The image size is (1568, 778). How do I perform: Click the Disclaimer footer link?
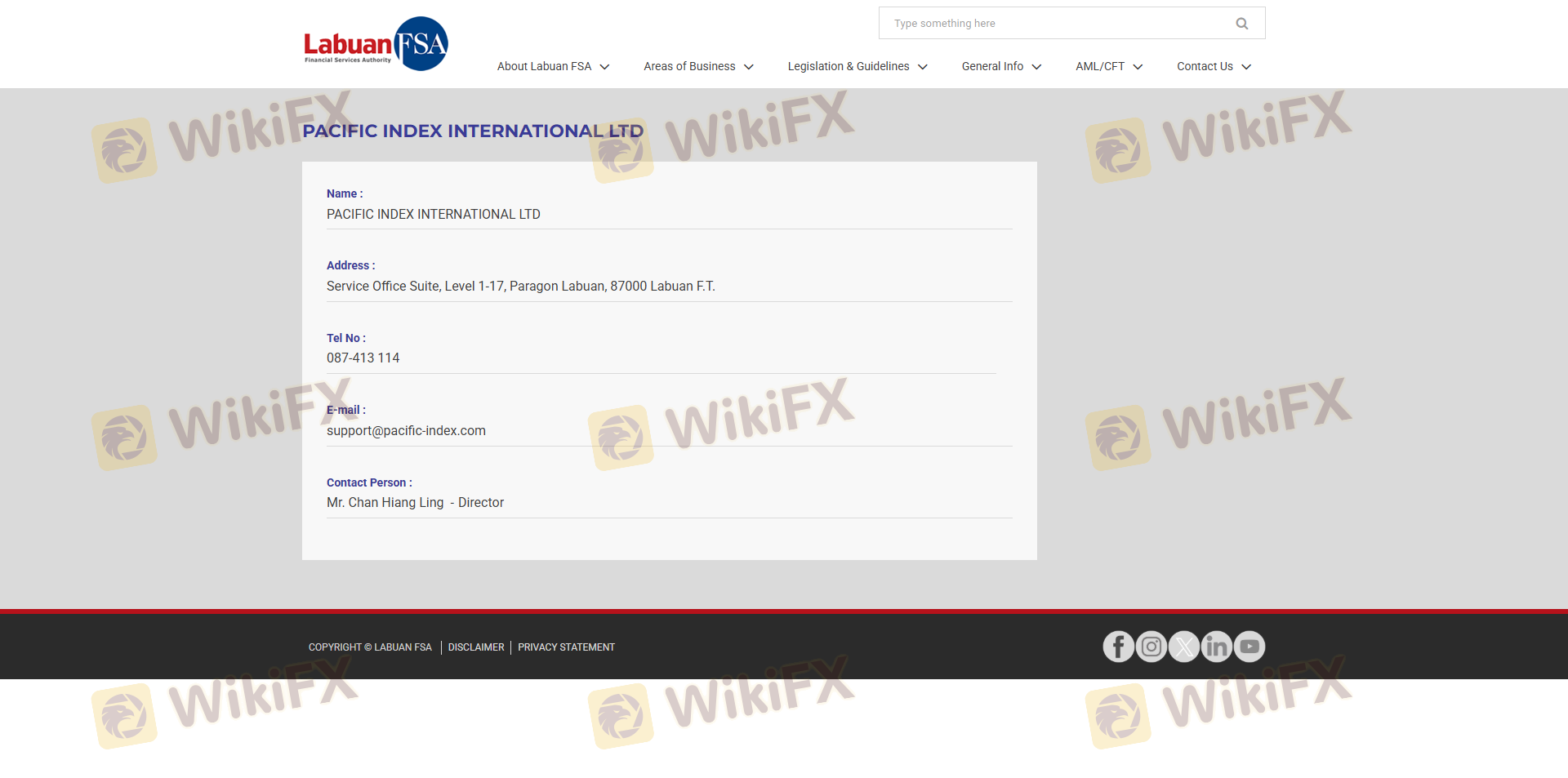[x=476, y=647]
